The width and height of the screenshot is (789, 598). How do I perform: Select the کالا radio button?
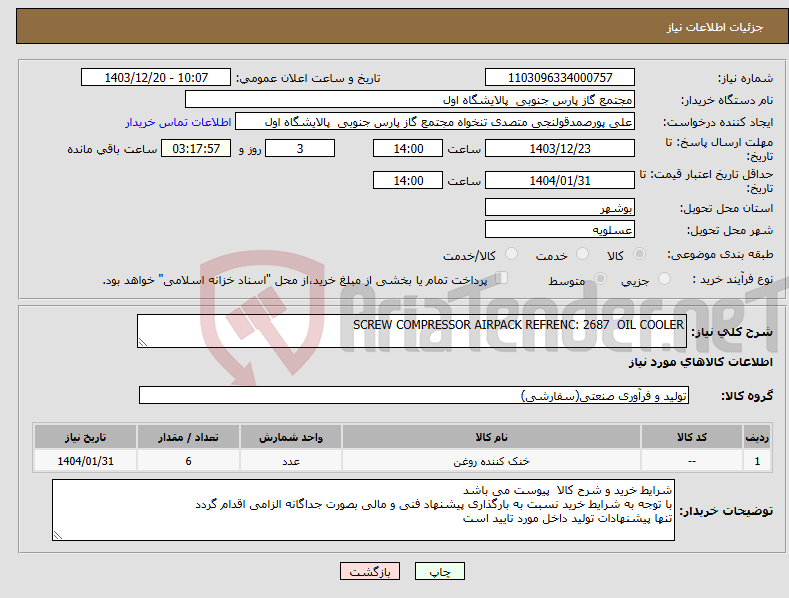(639, 254)
